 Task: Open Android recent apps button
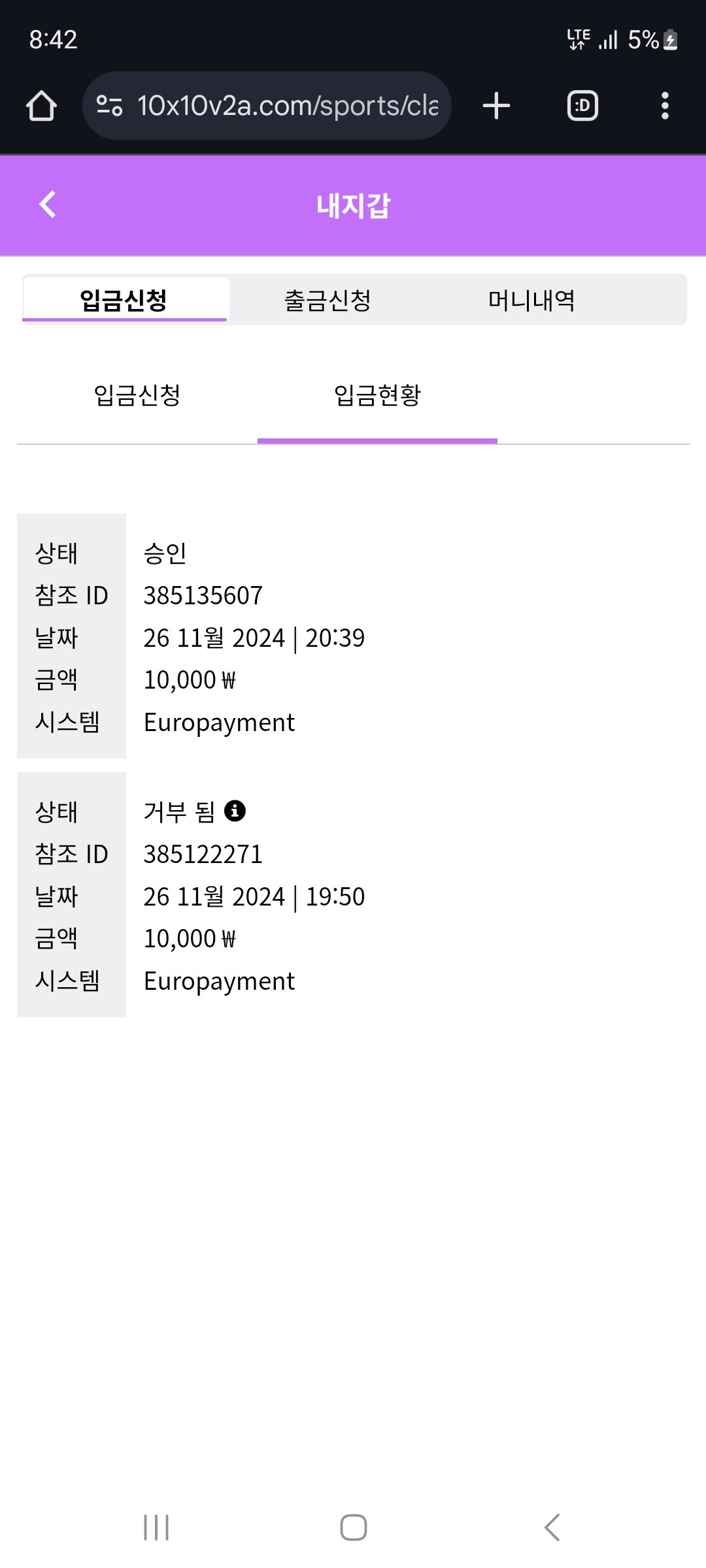tap(156, 1527)
